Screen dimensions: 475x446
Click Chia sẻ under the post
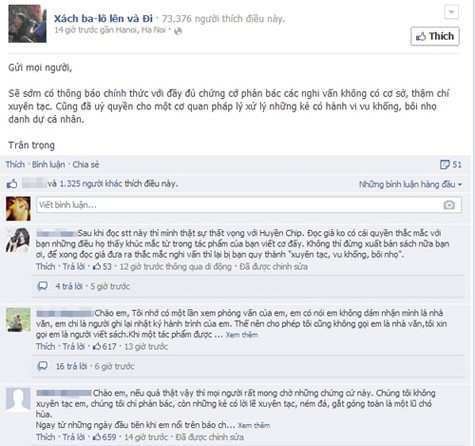(86, 164)
